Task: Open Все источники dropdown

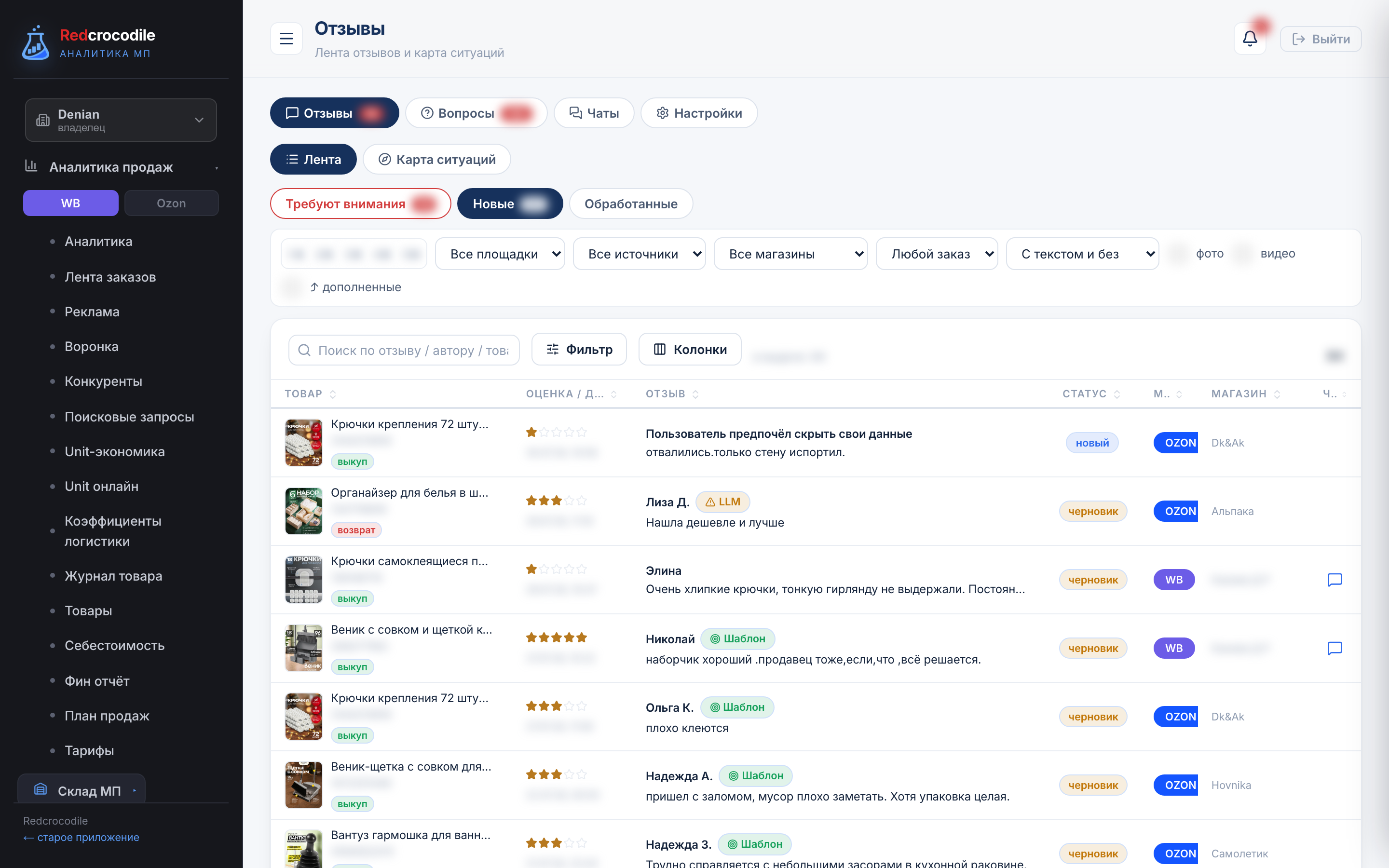Action: 639,254
